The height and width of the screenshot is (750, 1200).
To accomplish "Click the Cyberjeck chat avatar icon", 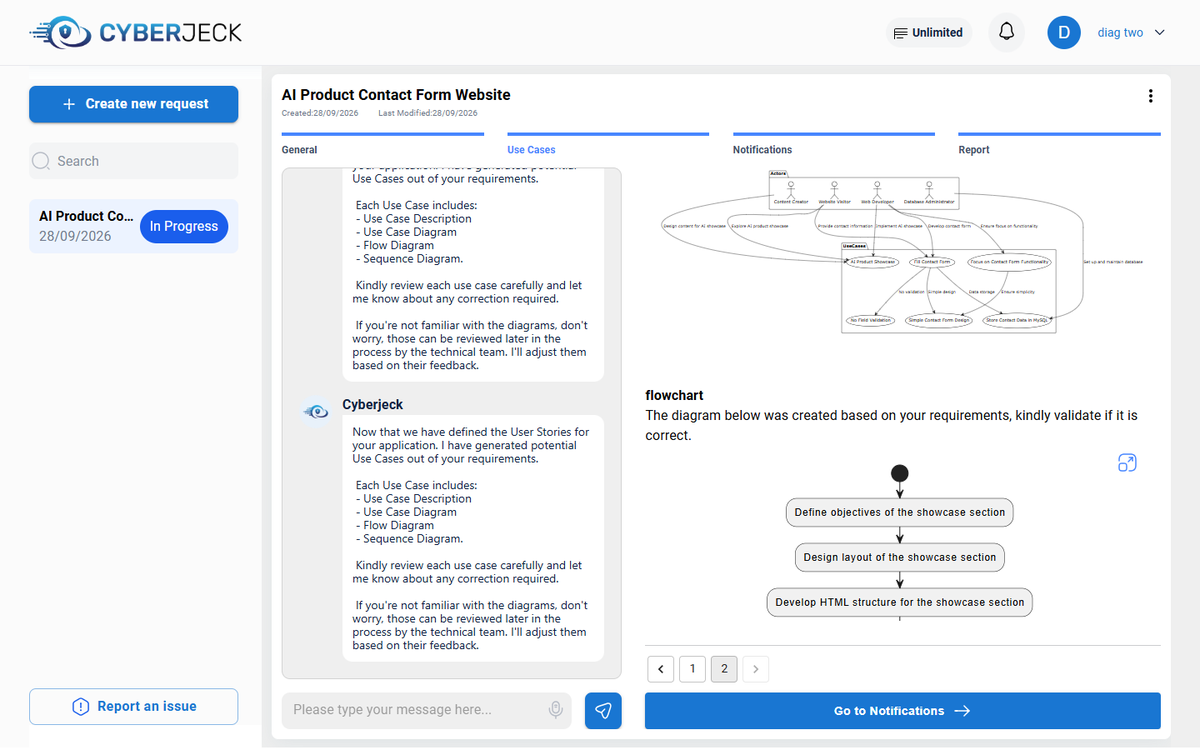I will pos(317,410).
